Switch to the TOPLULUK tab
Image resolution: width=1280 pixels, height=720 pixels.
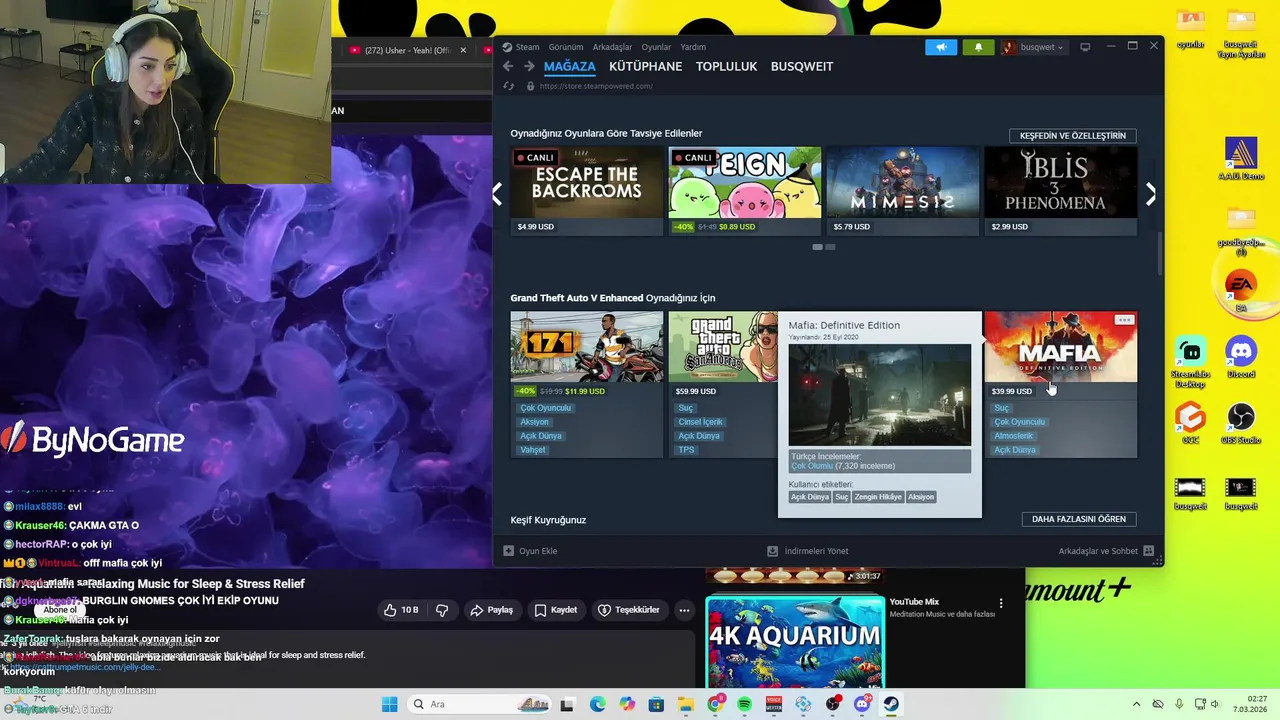pos(726,66)
